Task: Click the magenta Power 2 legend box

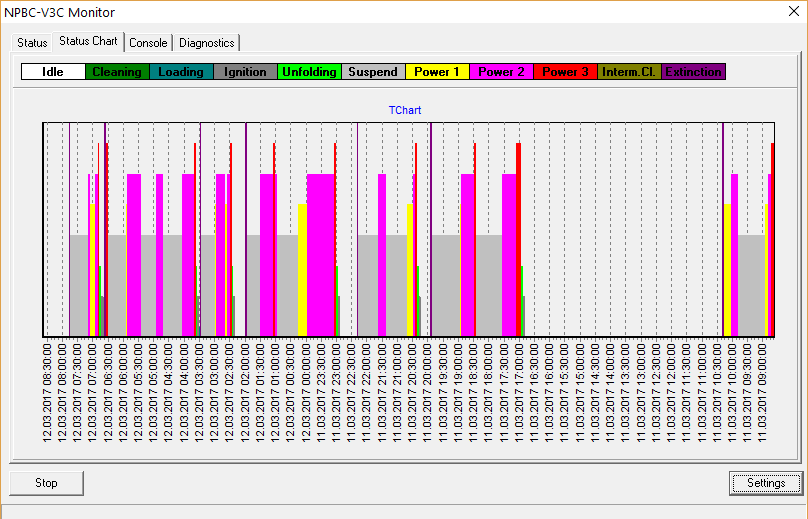Action: click(x=501, y=72)
